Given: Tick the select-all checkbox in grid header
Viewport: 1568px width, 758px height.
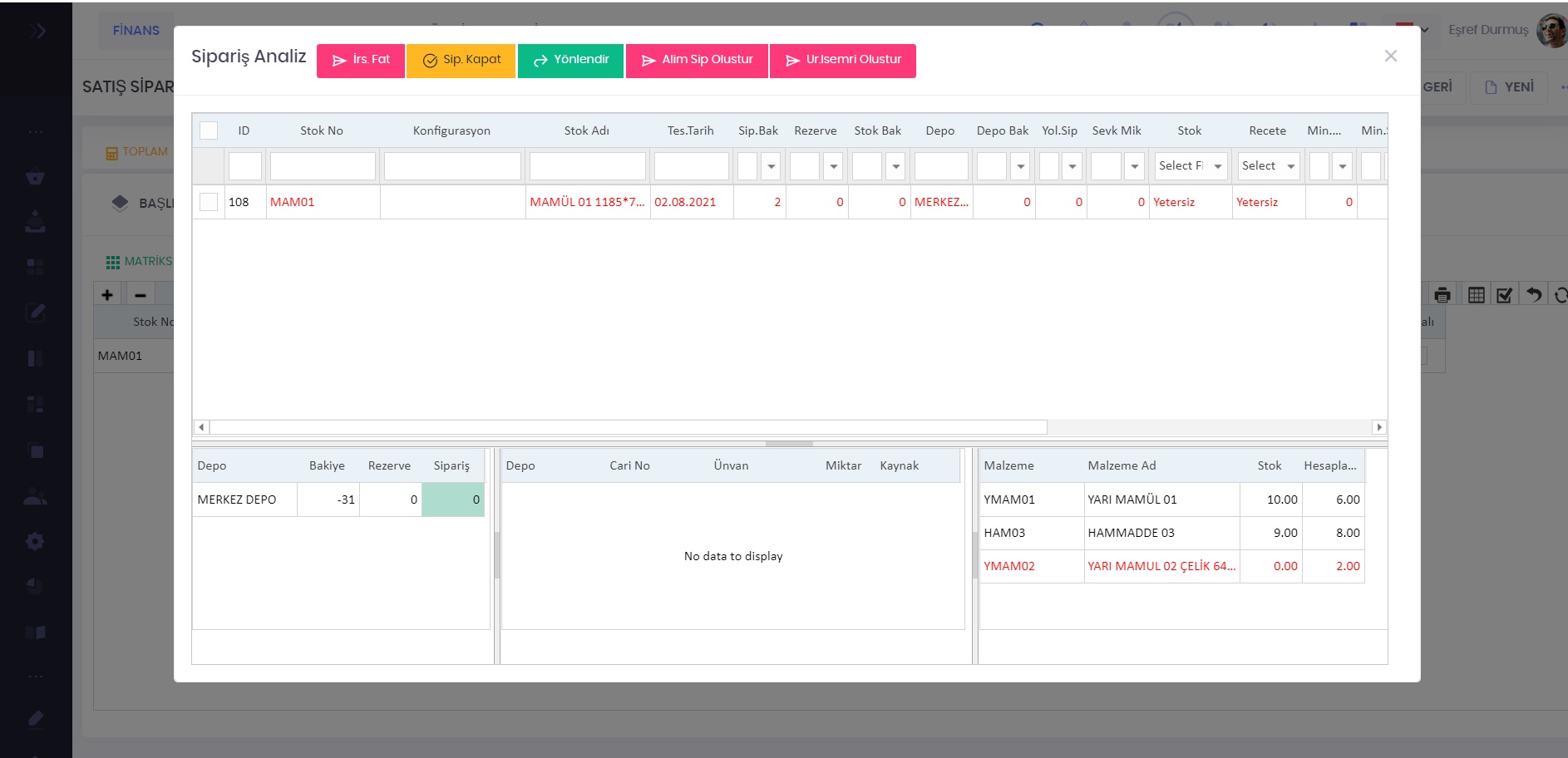Looking at the screenshot, I should (x=209, y=130).
